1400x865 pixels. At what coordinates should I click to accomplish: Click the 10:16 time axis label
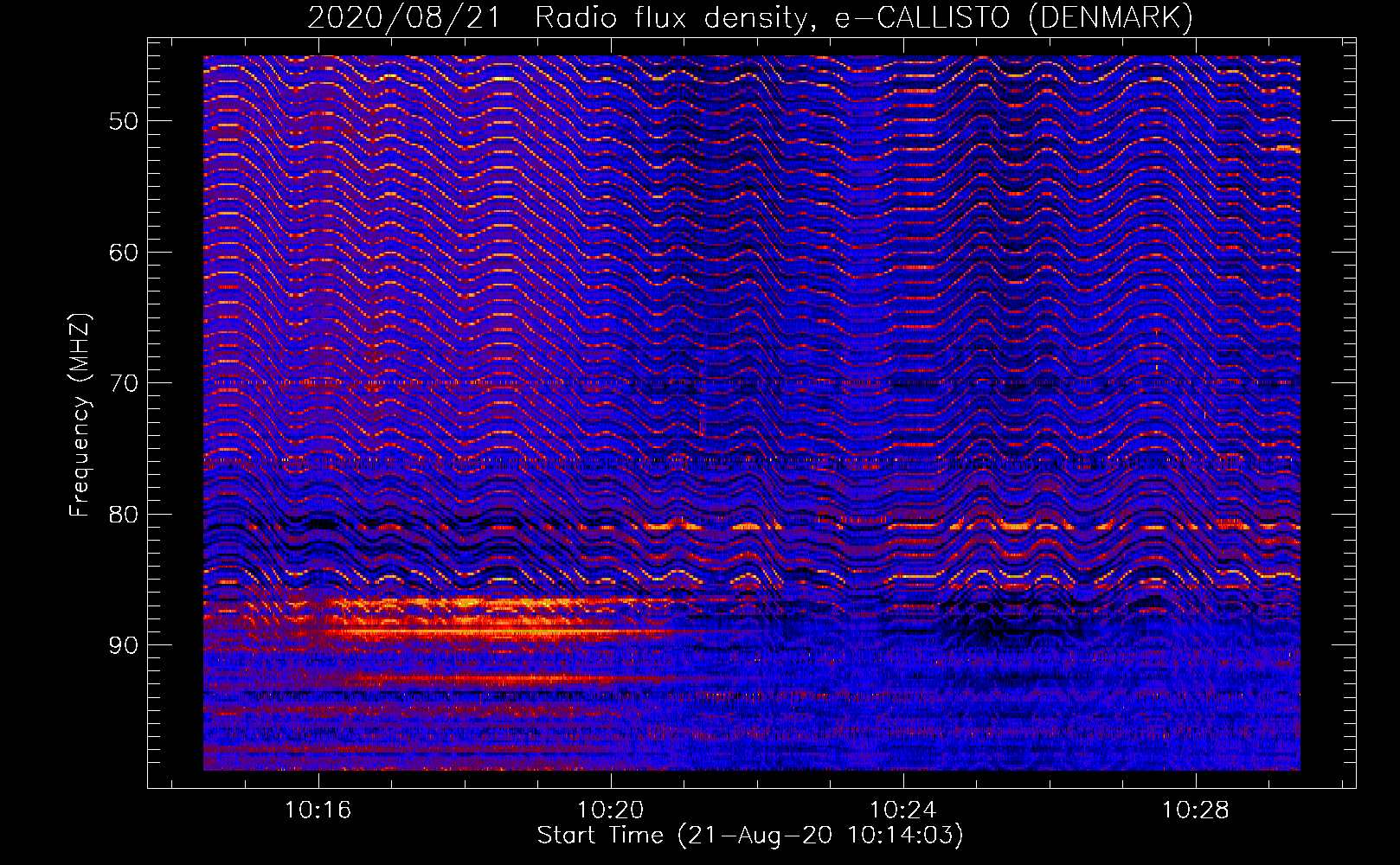[318, 811]
